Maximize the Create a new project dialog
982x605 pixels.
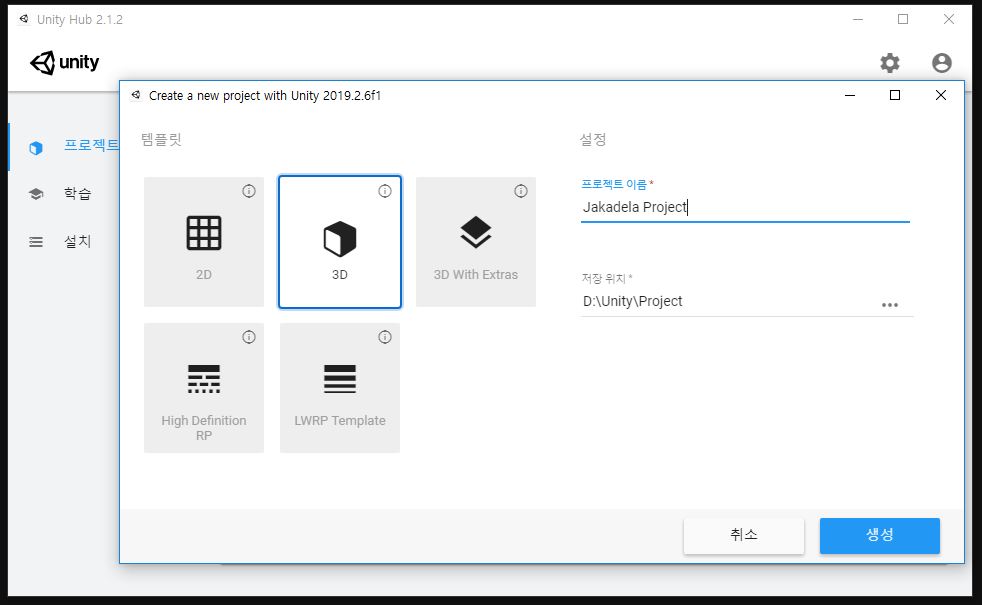pyautogui.click(x=894, y=95)
